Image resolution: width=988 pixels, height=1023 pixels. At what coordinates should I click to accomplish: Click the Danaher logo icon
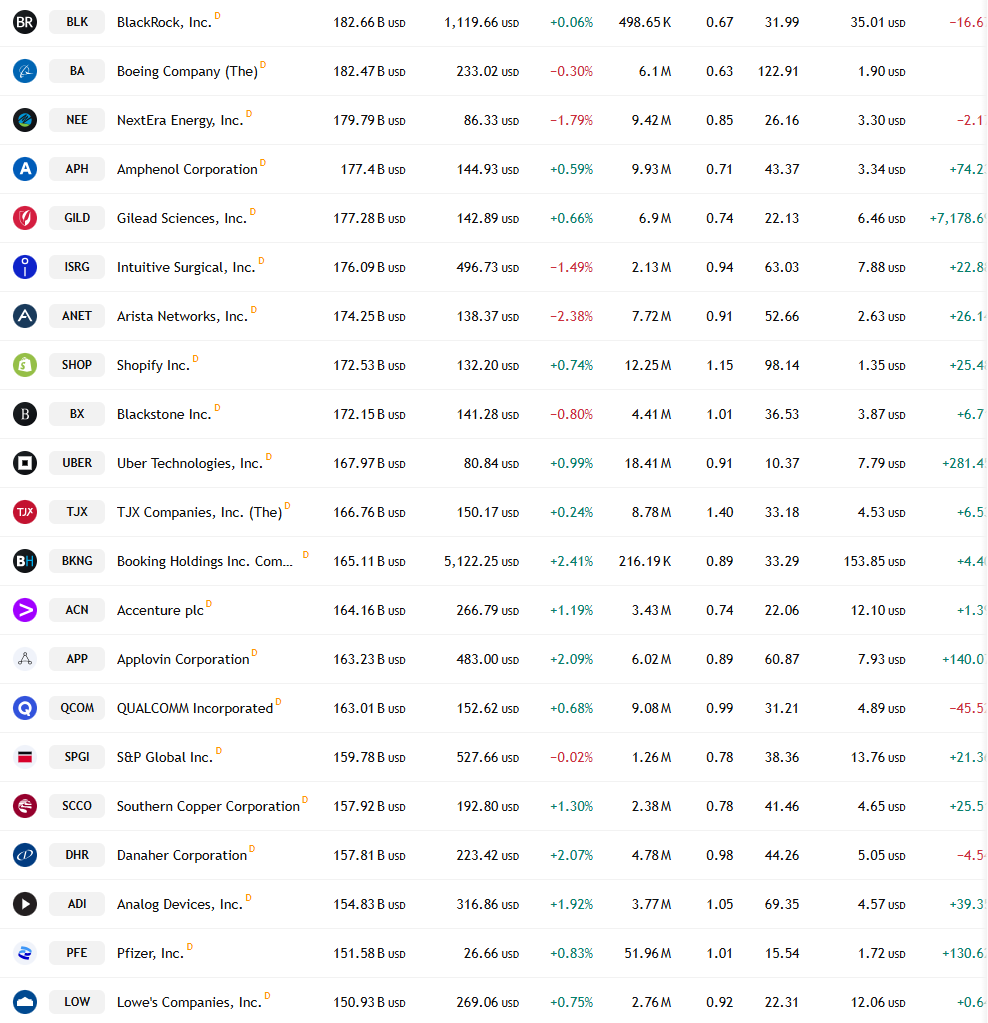click(x=25, y=855)
